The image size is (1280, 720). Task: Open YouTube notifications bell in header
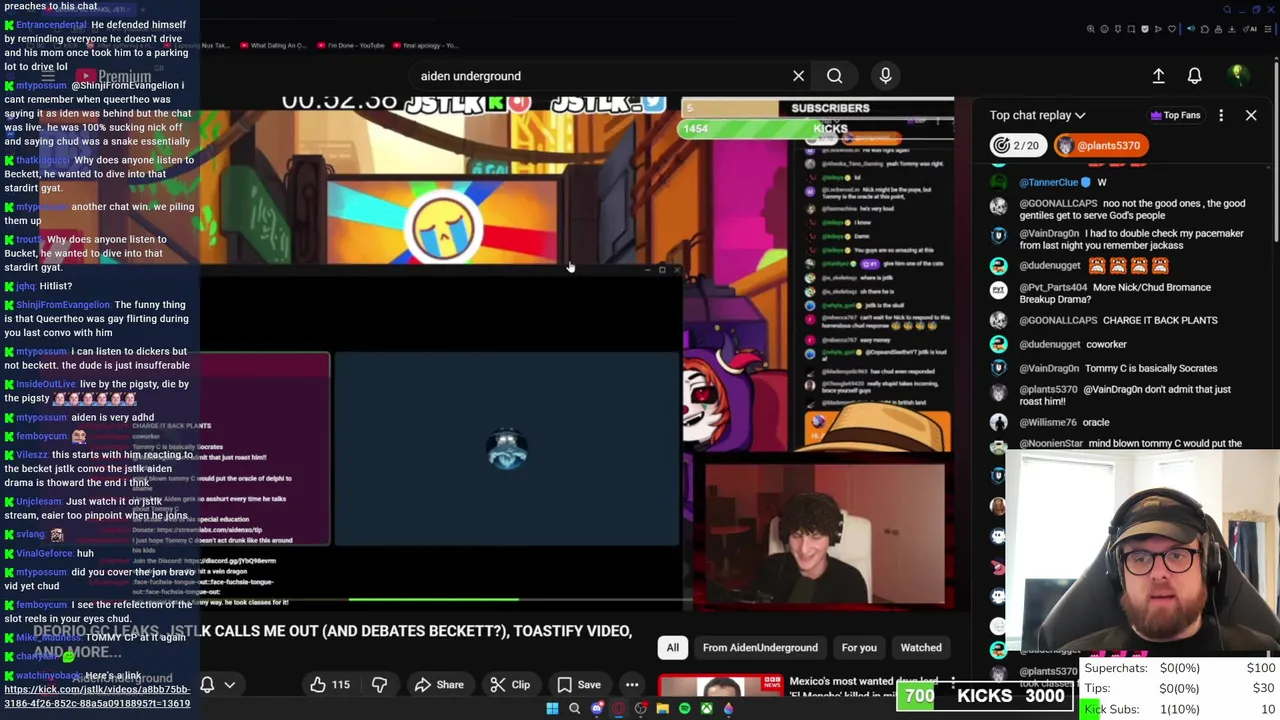tap(1194, 76)
